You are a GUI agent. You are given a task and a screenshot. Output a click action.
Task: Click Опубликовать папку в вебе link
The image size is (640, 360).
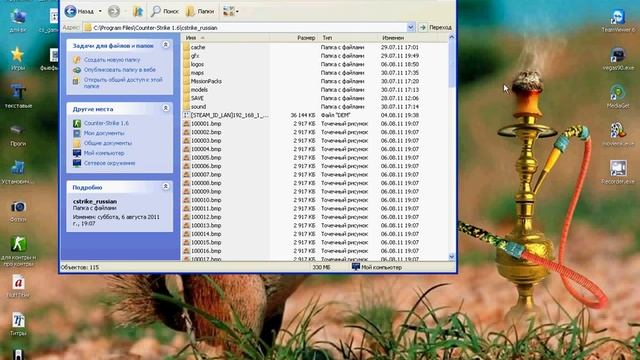(120, 70)
